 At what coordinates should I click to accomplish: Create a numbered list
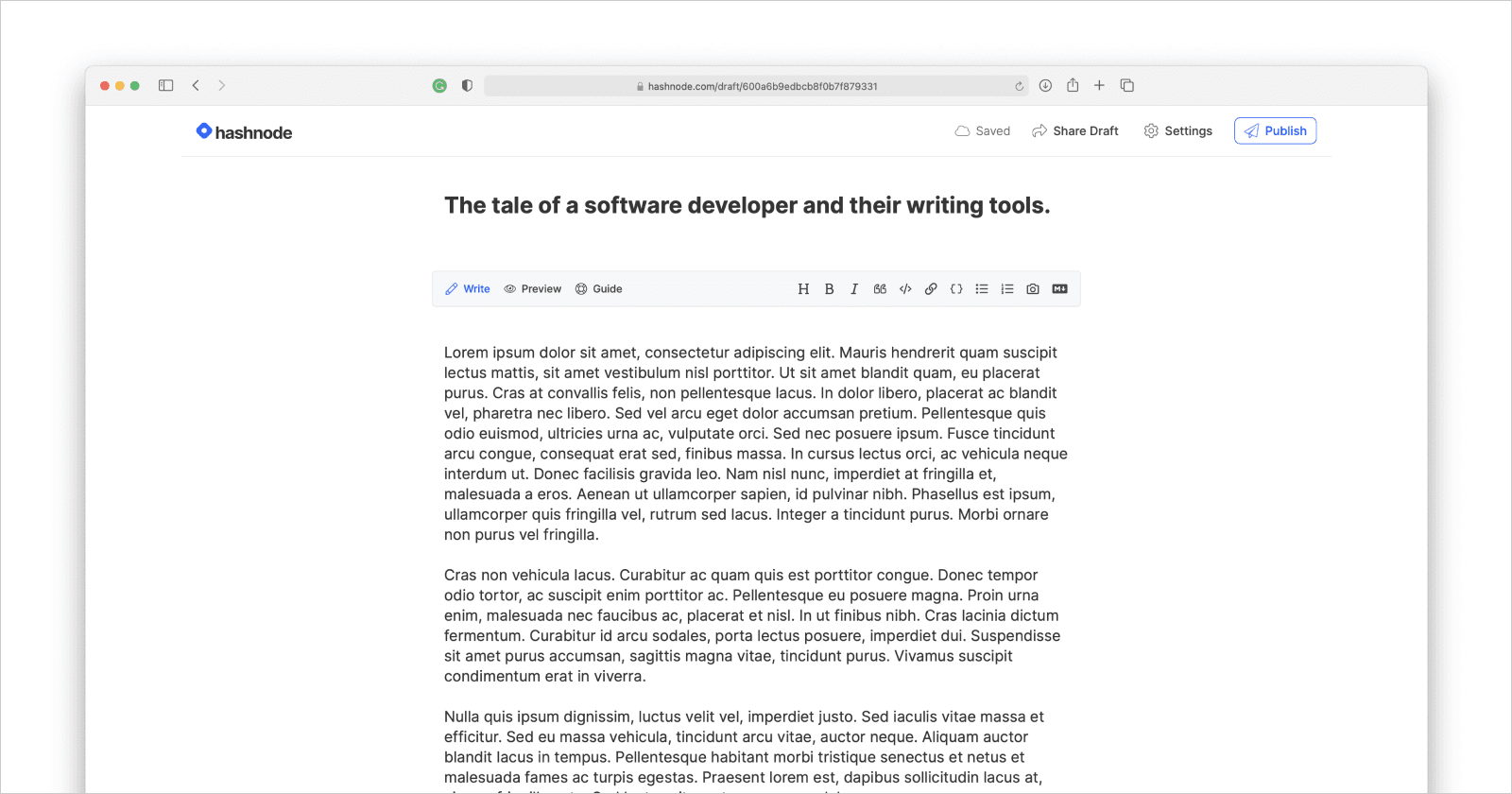point(1007,289)
